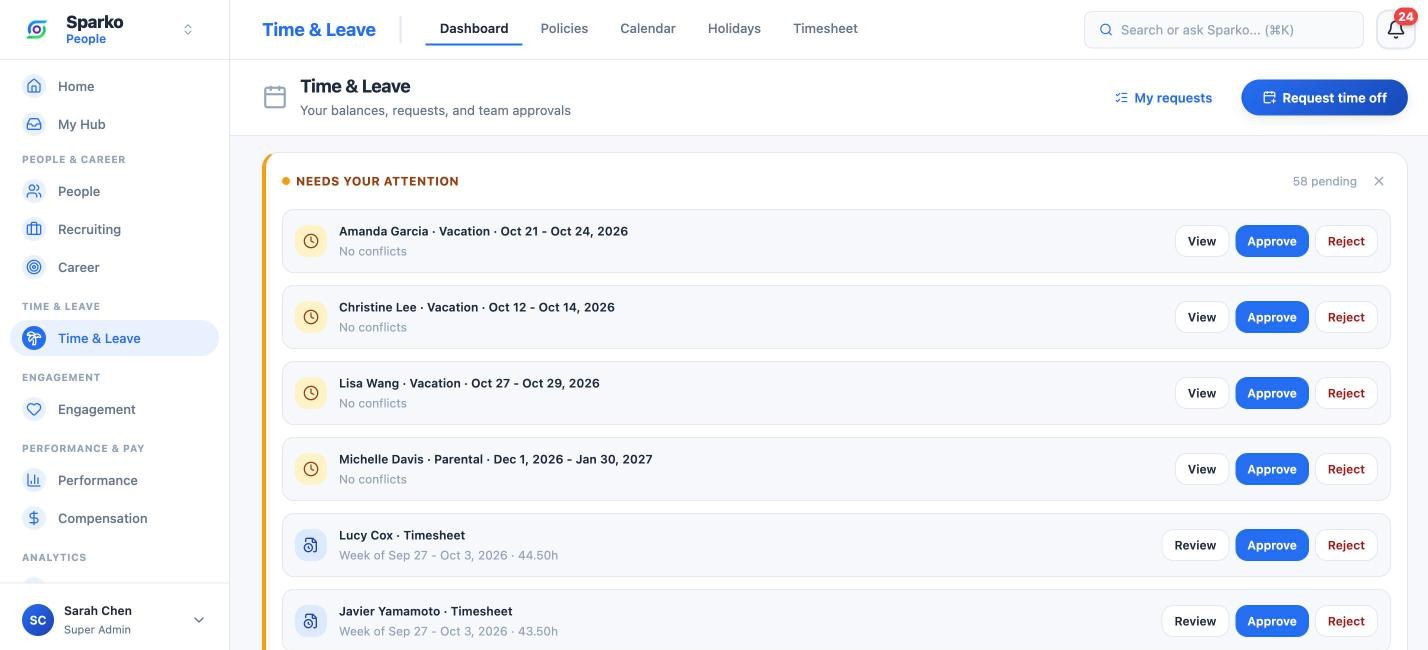Reject Lisa Wang vacation request
This screenshot has height=650, width=1428.
[x=1346, y=393]
